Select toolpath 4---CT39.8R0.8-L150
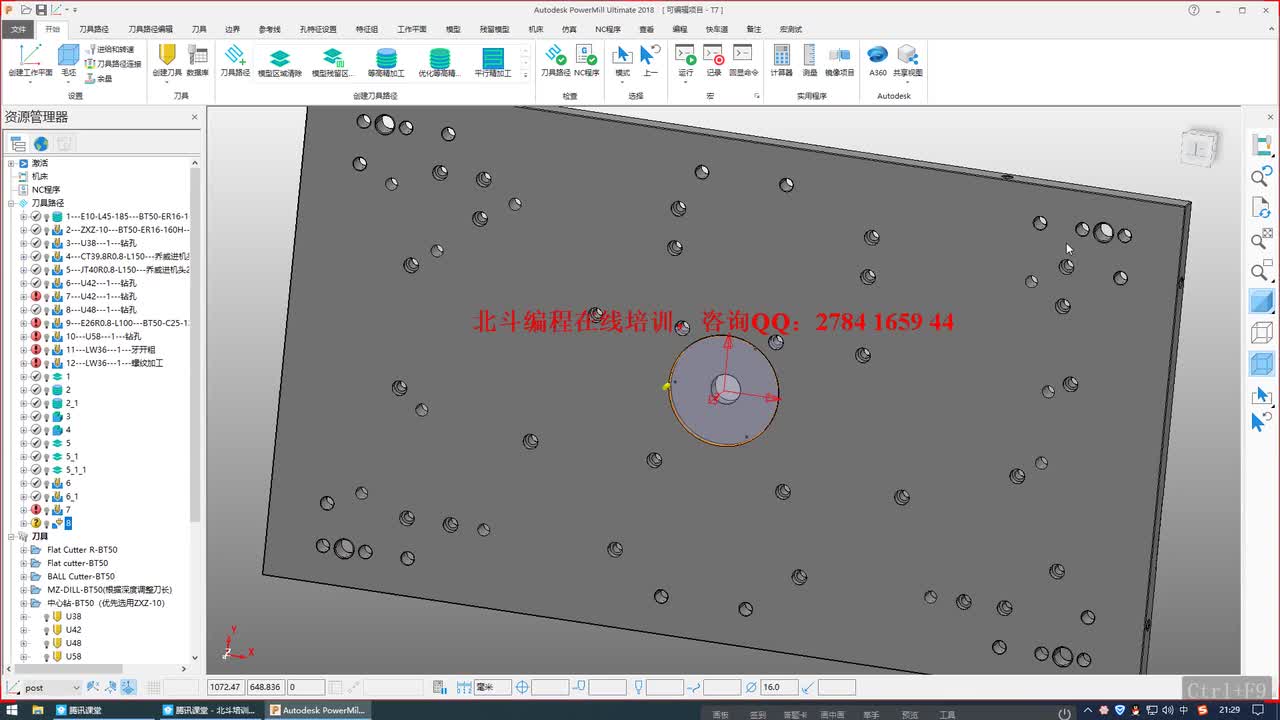The image size is (1280, 720). coord(128,256)
